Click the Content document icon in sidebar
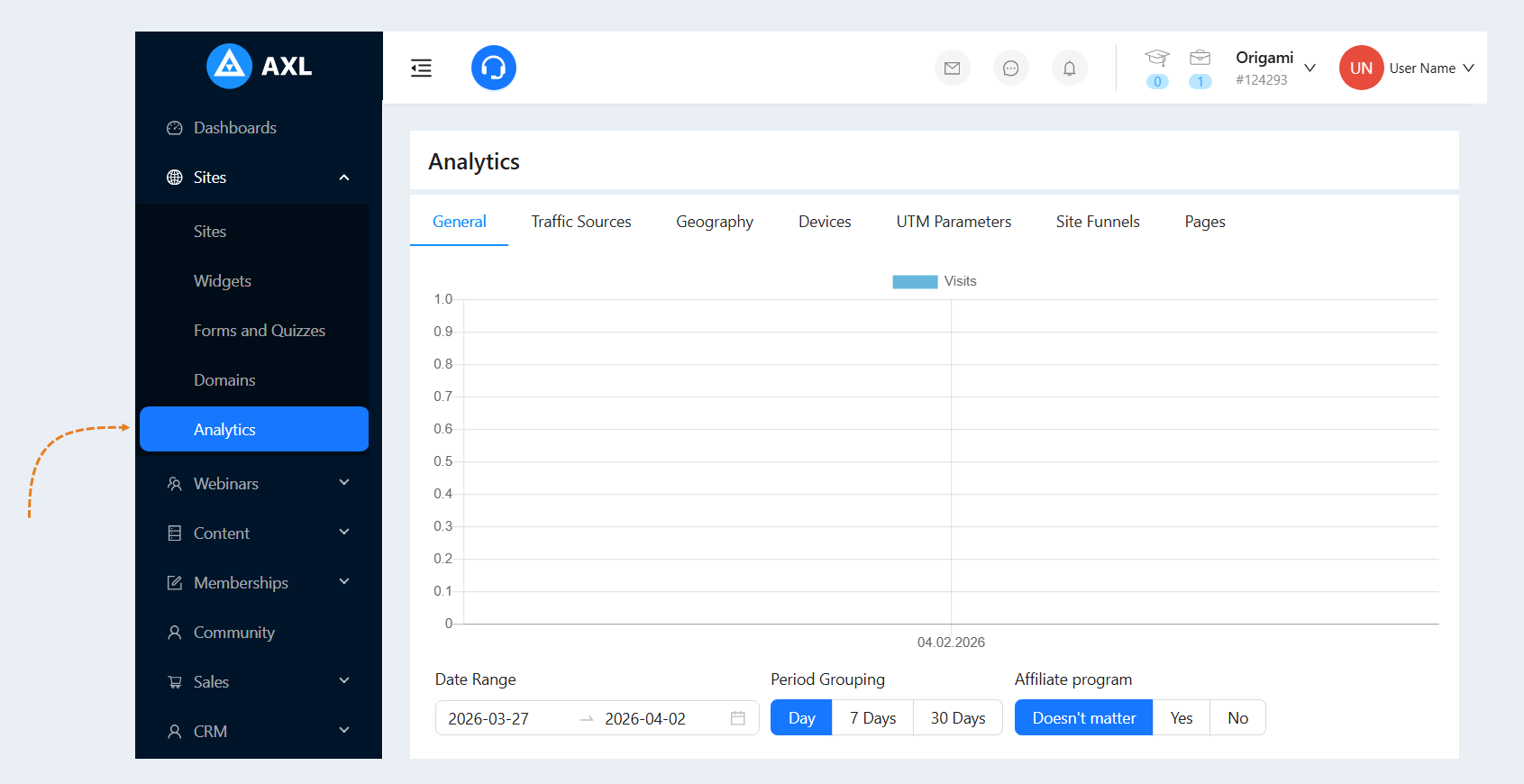 click(175, 533)
